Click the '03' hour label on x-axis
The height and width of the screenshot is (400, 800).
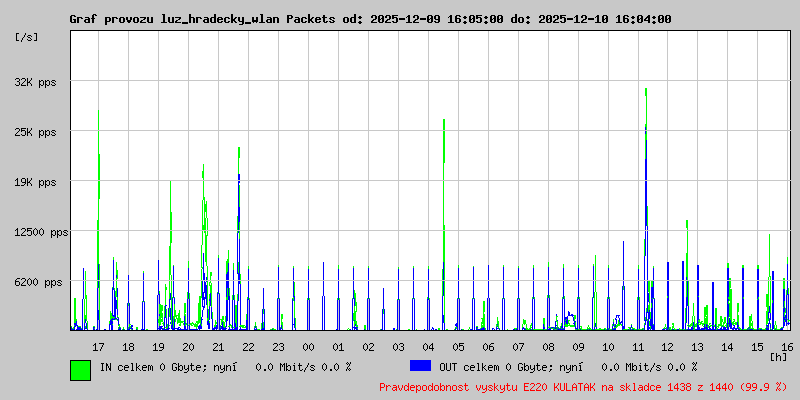tap(398, 347)
